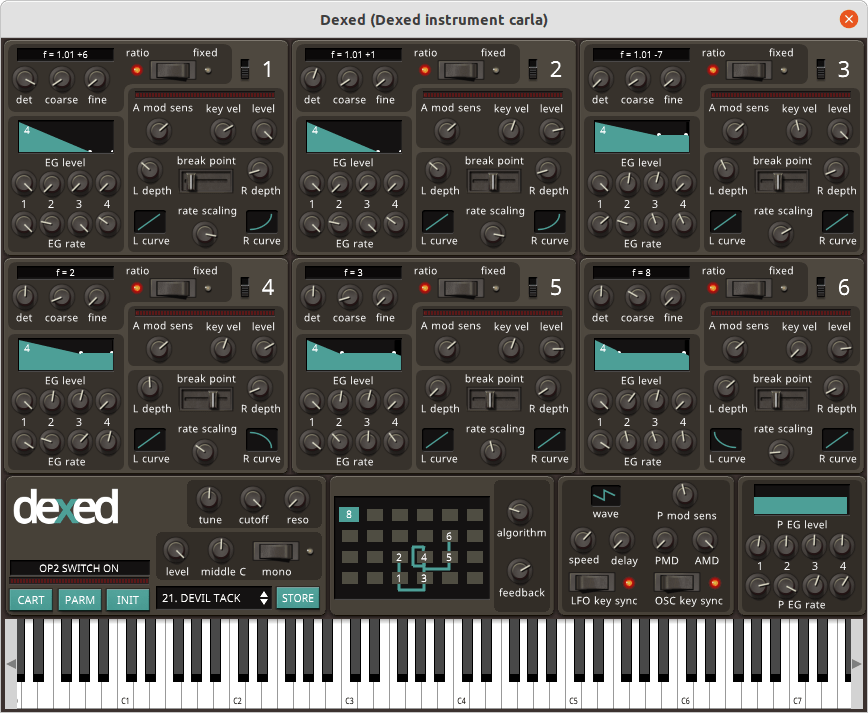The width and height of the screenshot is (868, 713).
Task: Click operator 2 R curve icon
Action: pos(550,221)
